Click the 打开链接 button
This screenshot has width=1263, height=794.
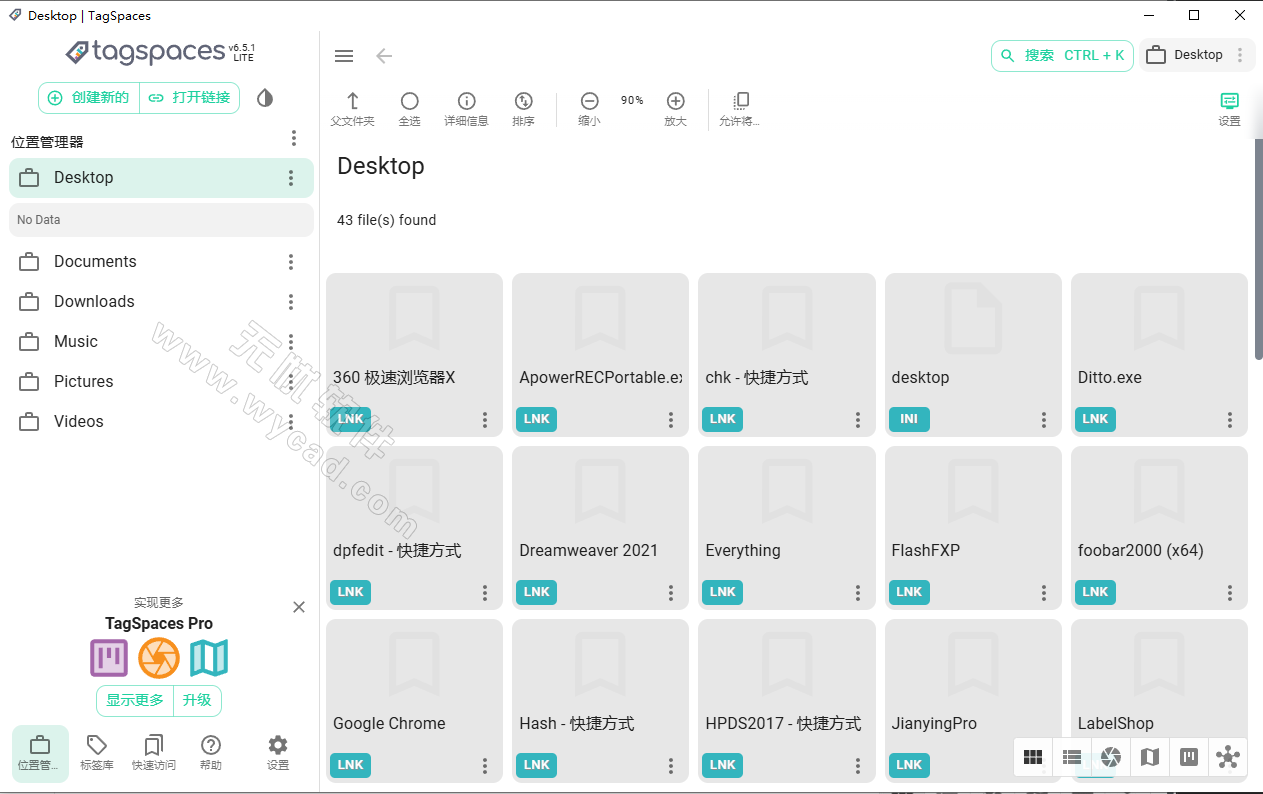pos(190,98)
